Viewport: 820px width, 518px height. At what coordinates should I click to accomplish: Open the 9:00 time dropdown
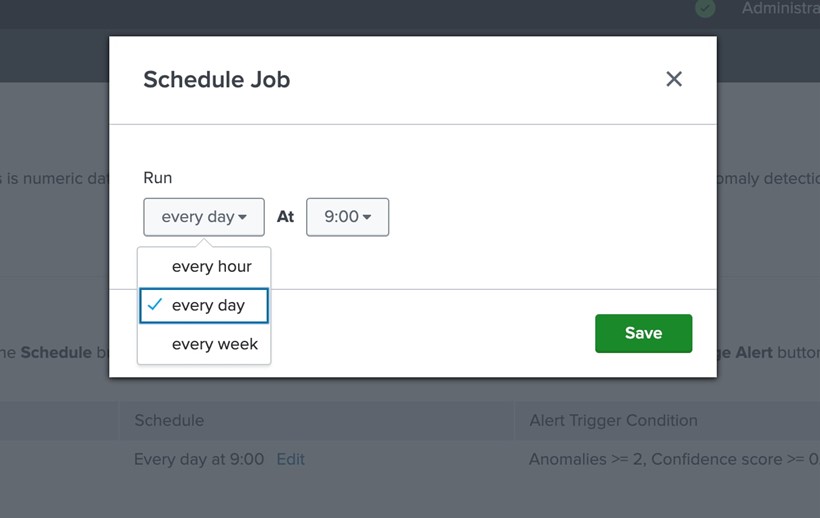coord(347,217)
